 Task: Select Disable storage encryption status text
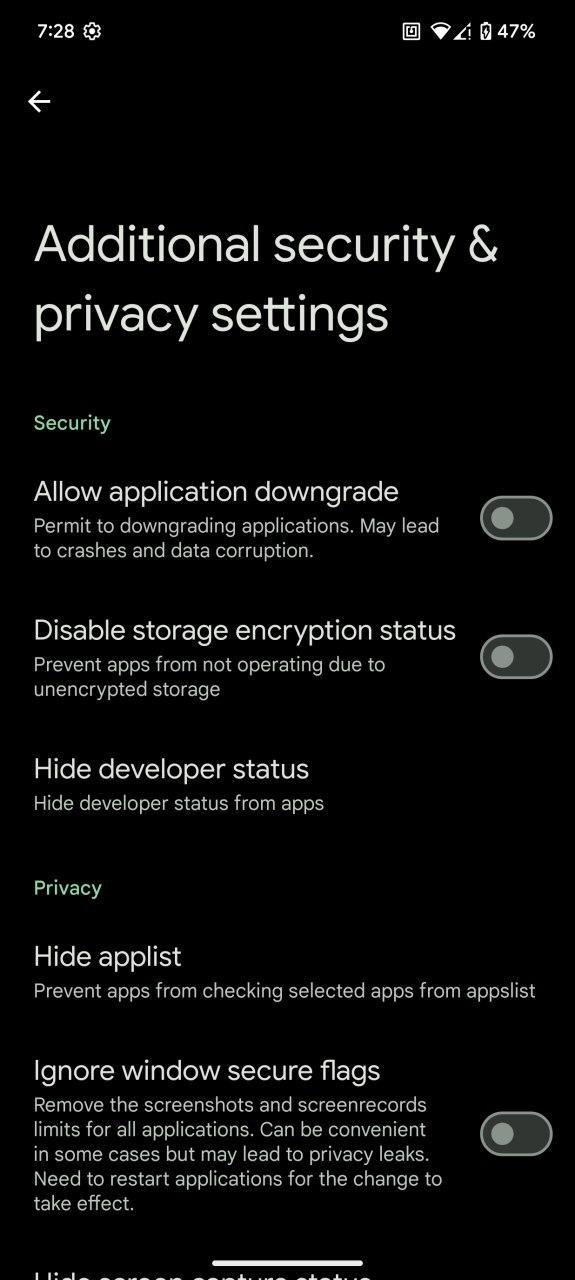click(x=245, y=630)
